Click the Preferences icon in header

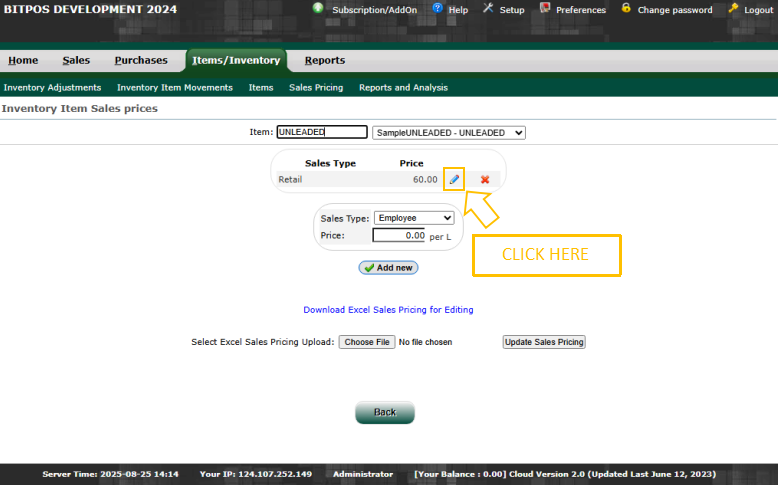[545, 9]
